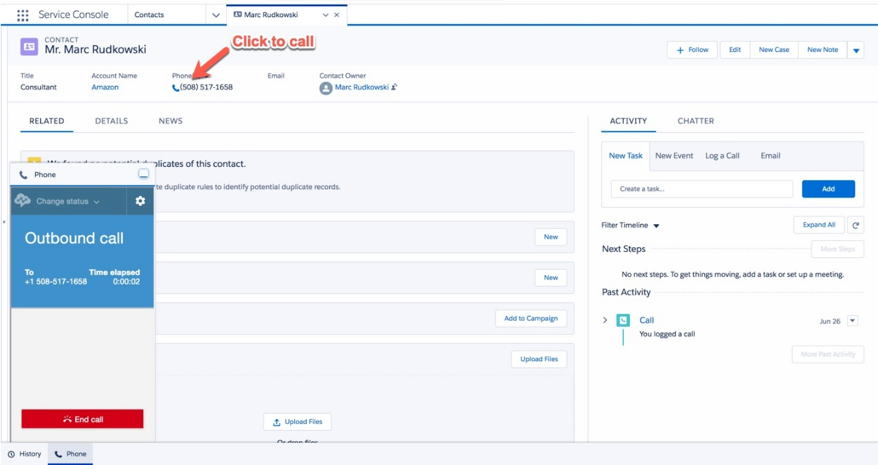Click the Upload Files button with arrow icon
The height and width of the screenshot is (465, 878).
tap(297, 422)
